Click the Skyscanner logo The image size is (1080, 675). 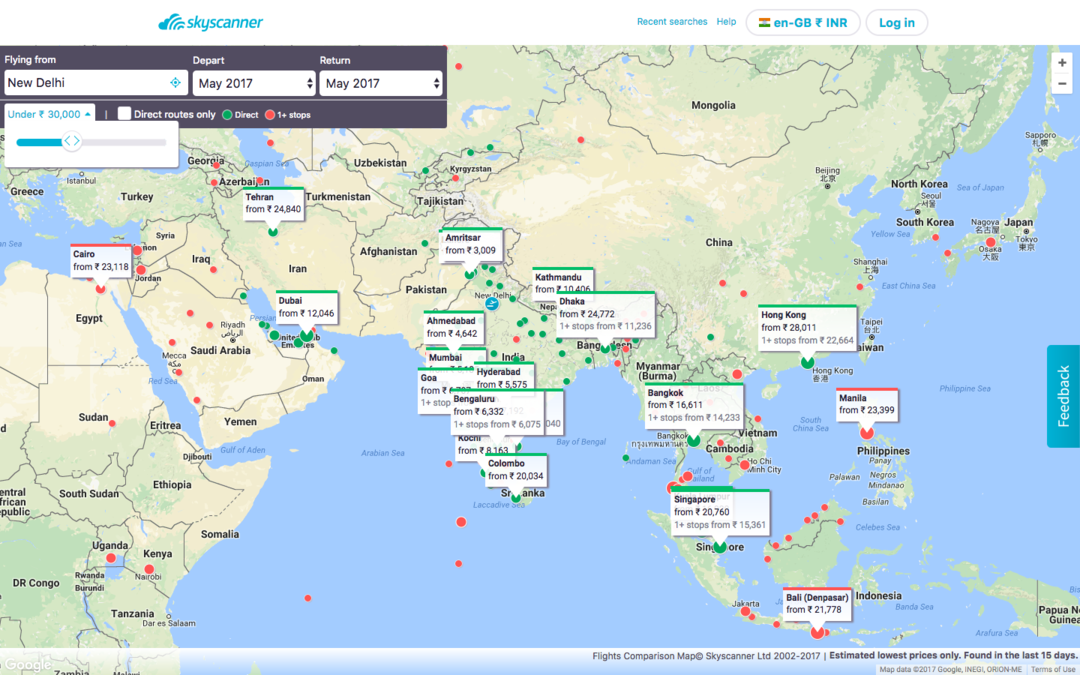tap(210, 22)
